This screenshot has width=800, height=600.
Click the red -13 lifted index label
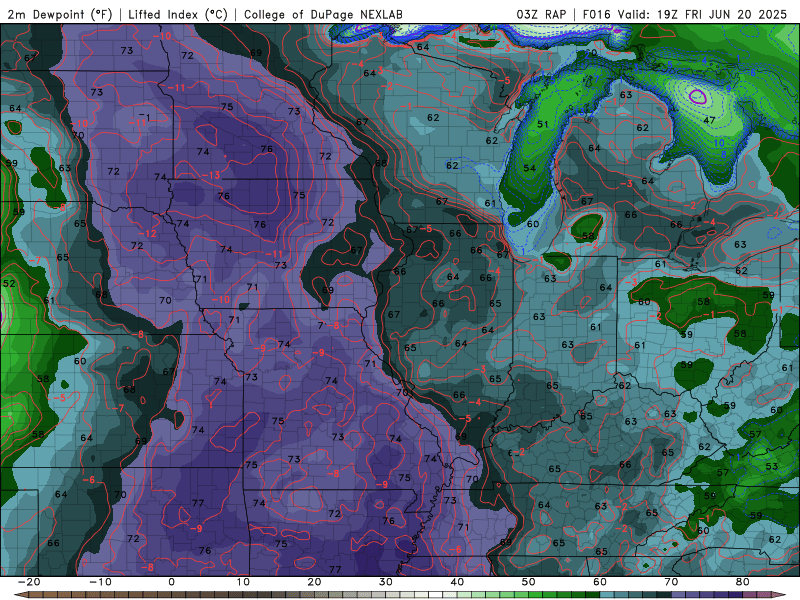[211, 175]
